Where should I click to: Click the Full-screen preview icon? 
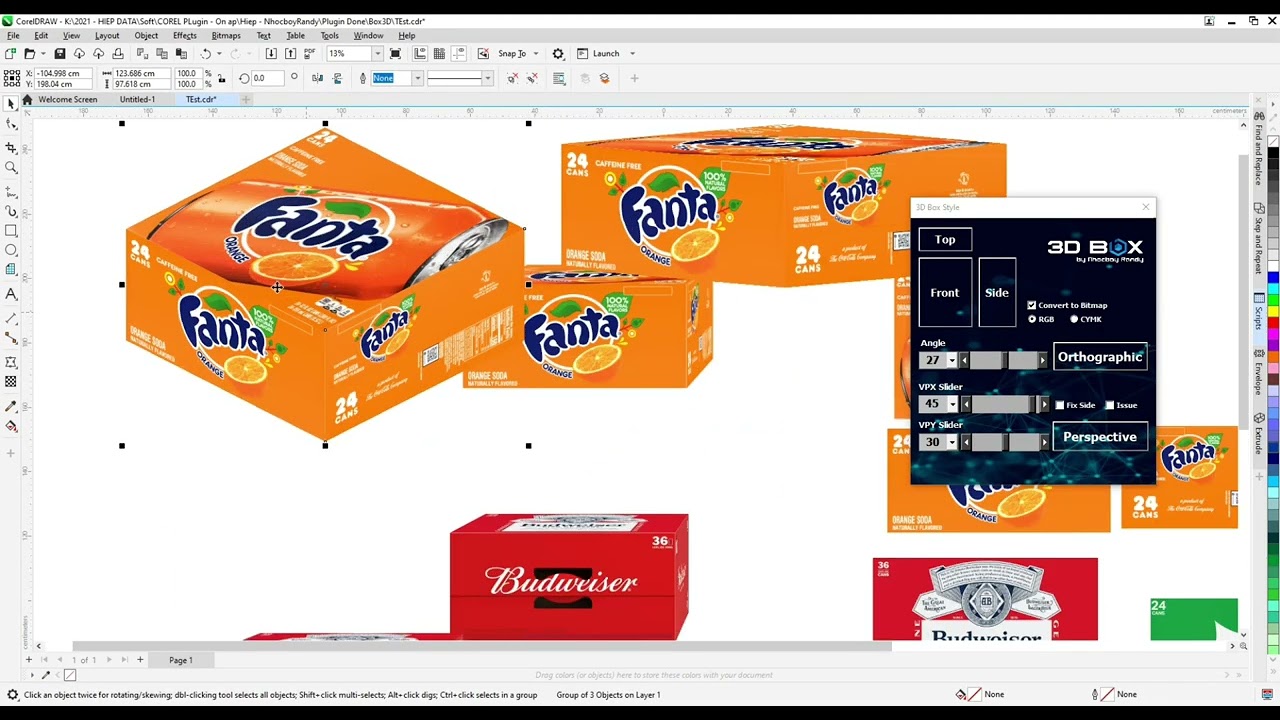[x=395, y=54]
